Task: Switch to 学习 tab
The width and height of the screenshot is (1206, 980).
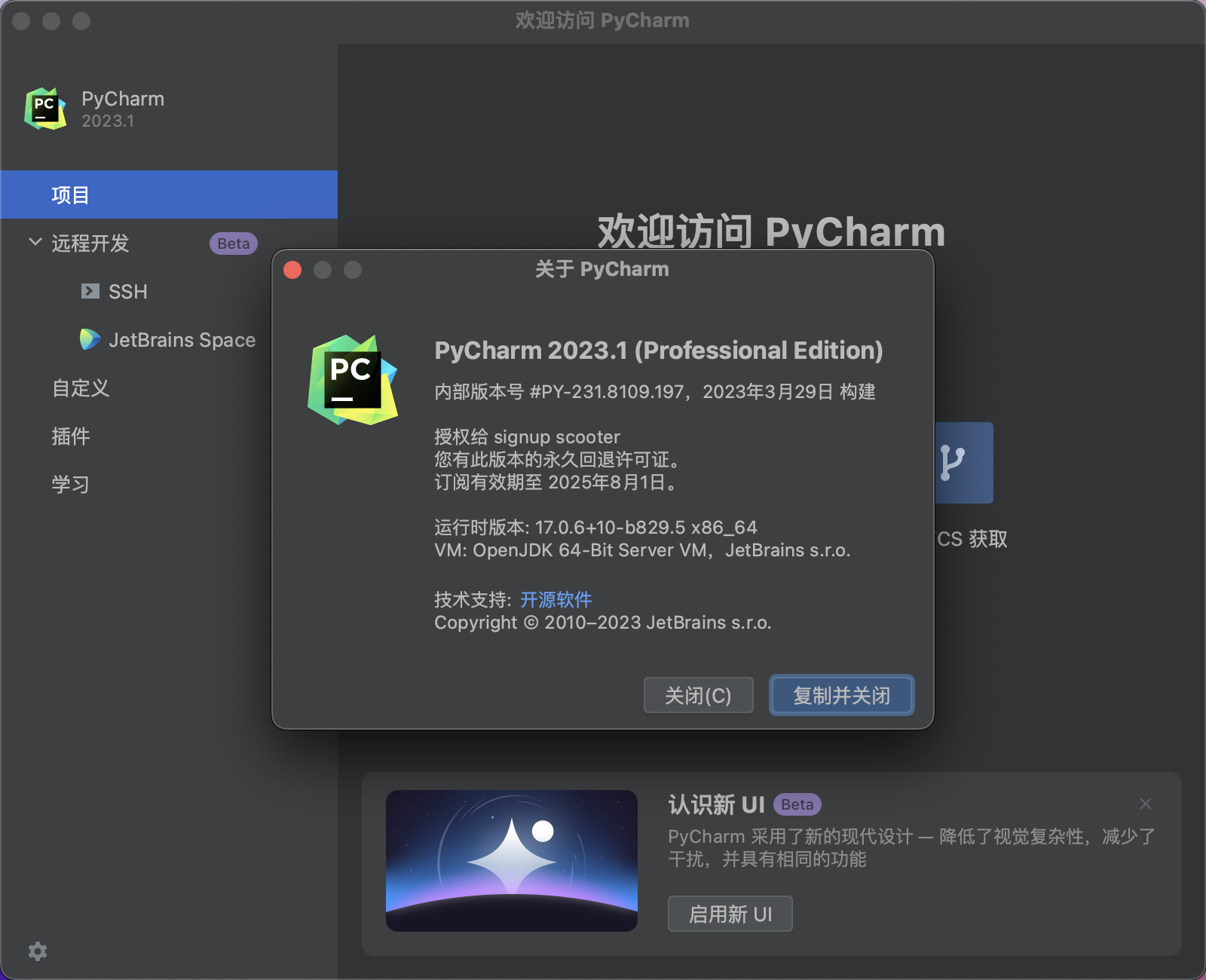Action: pos(71,485)
